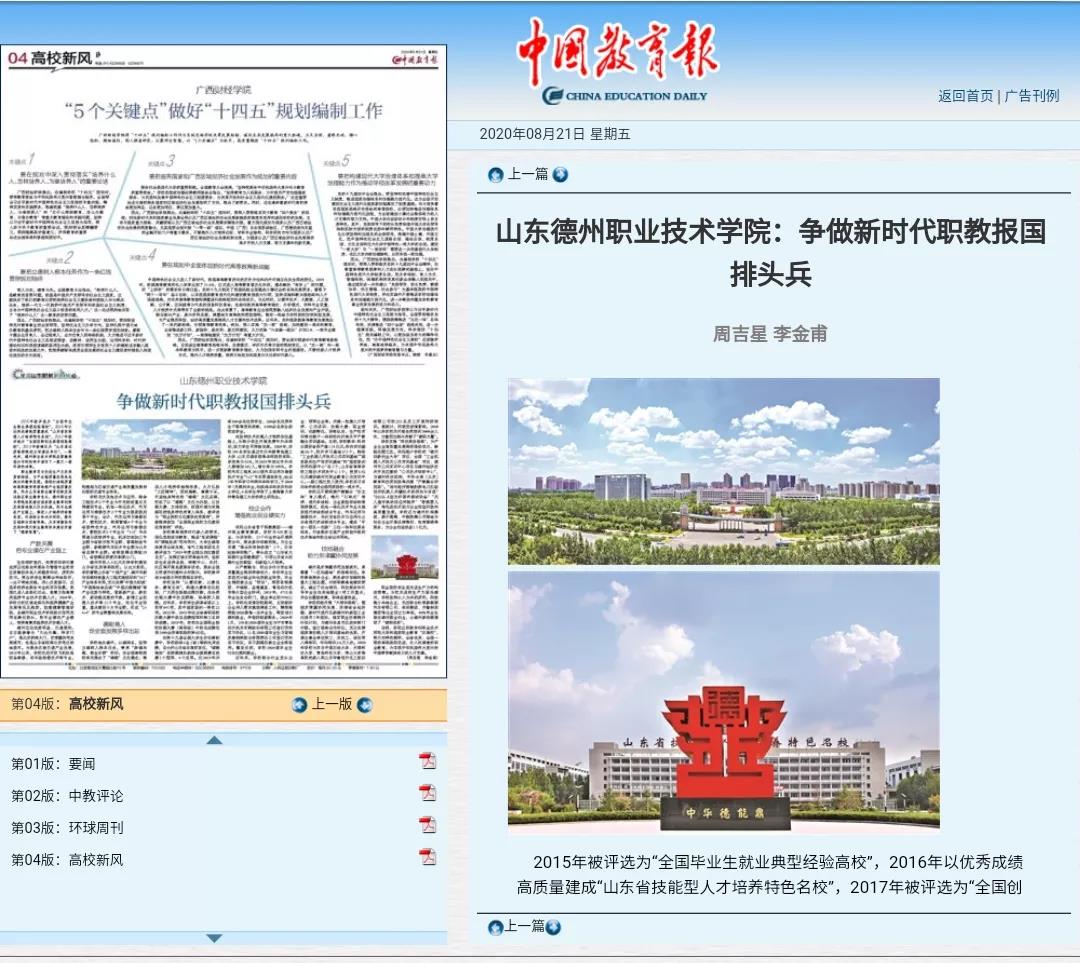Click the 返回首页 link
The image size is (1080, 963).
click(x=965, y=96)
